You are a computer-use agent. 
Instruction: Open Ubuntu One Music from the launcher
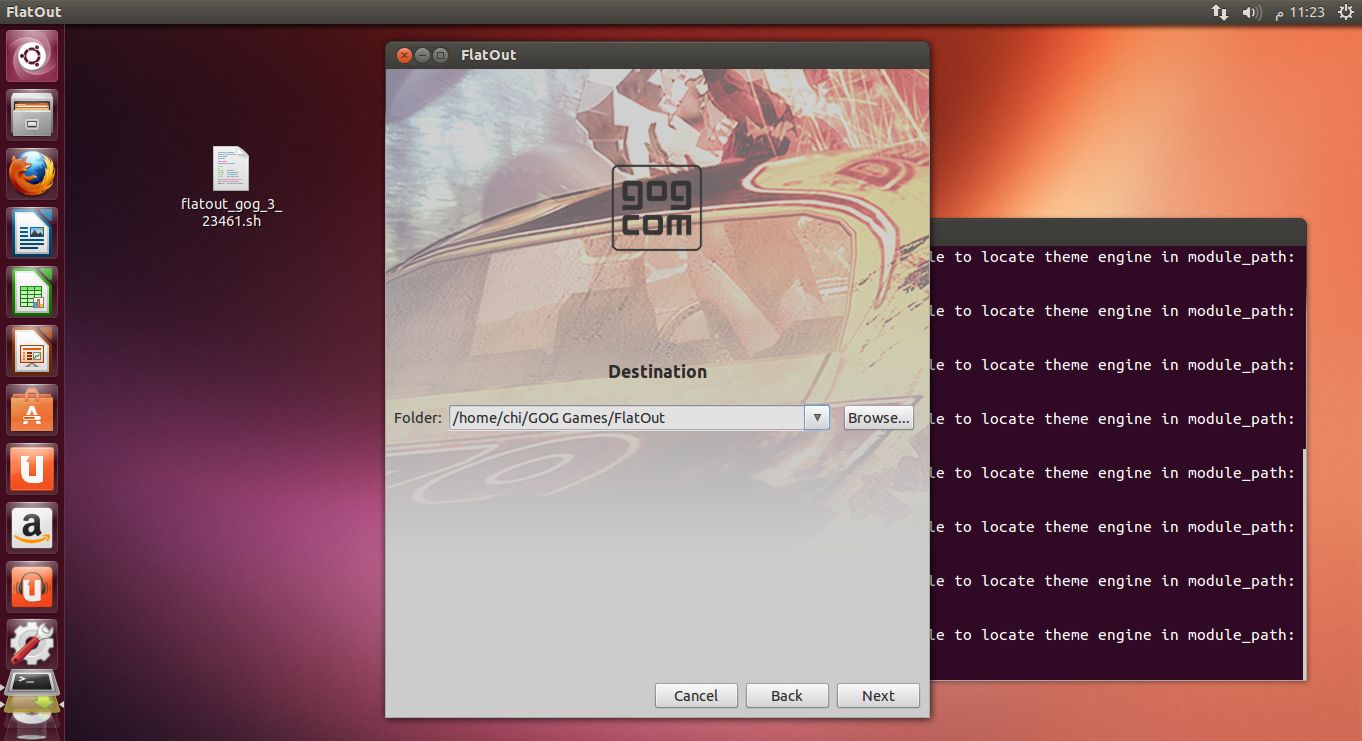[x=33, y=587]
